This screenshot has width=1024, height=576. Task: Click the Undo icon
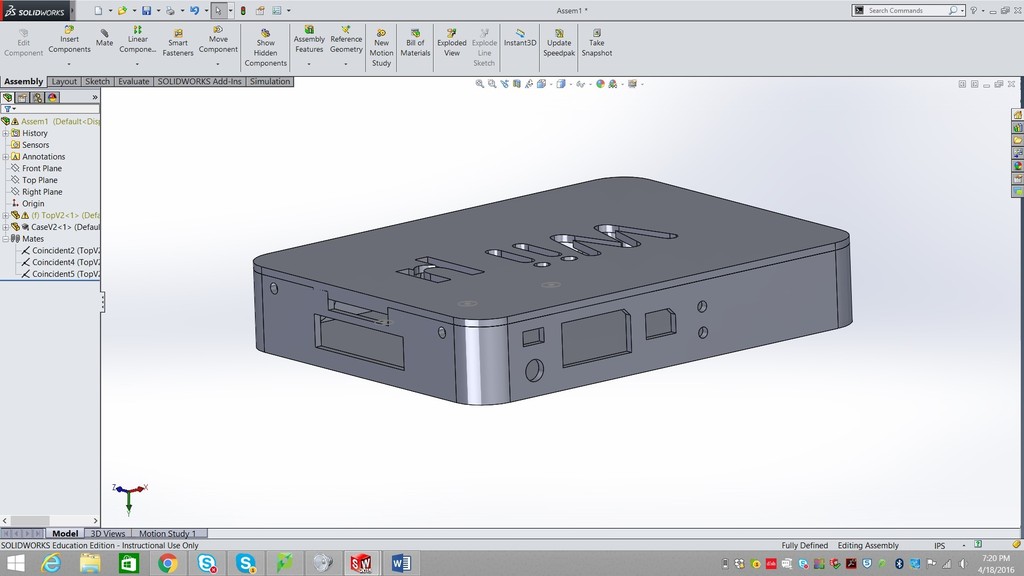[x=194, y=10]
